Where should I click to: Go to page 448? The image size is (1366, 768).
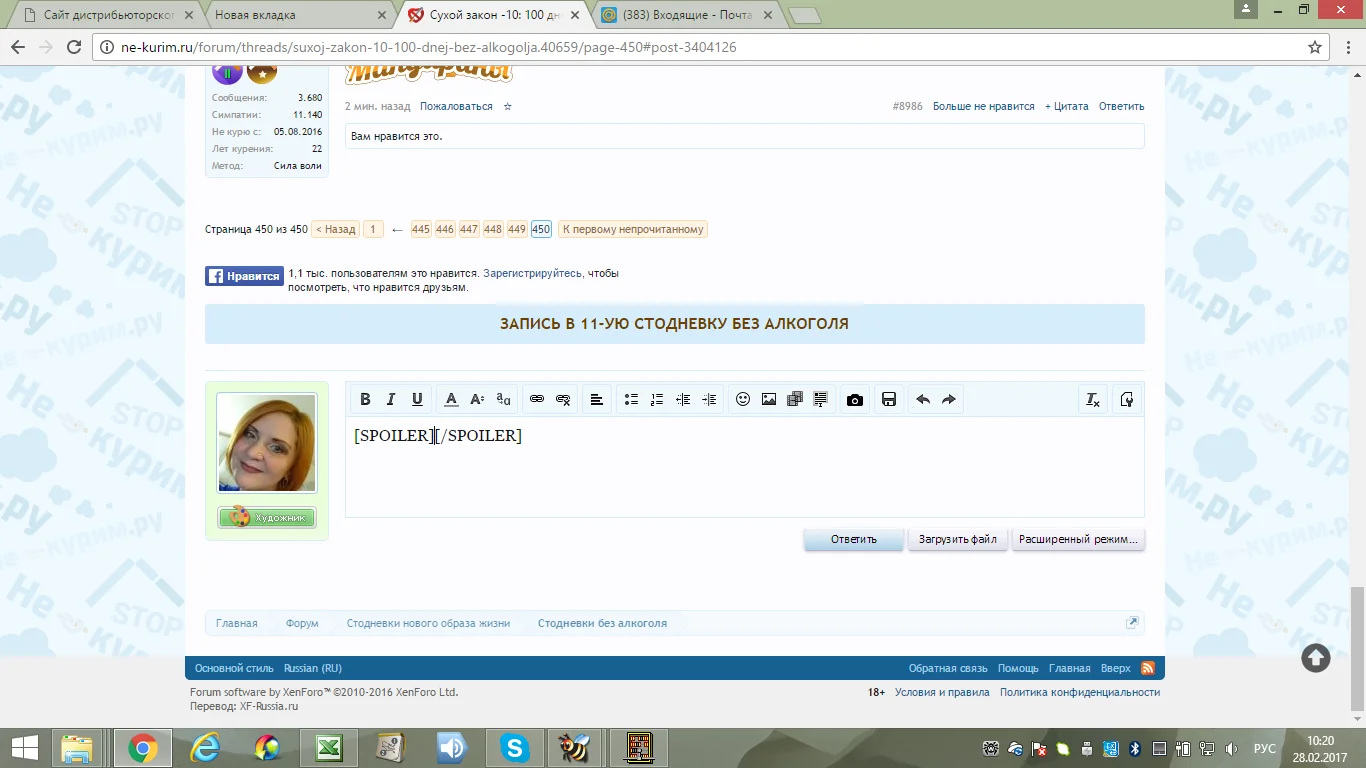point(493,229)
